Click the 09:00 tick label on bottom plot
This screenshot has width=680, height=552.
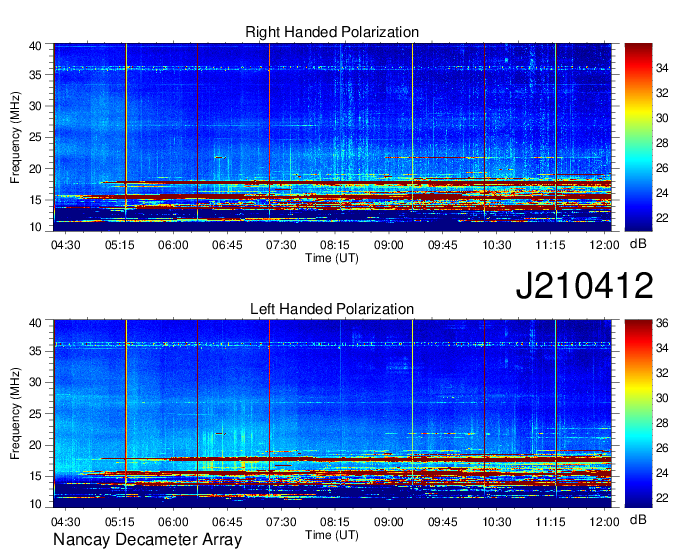[x=389, y=522]
